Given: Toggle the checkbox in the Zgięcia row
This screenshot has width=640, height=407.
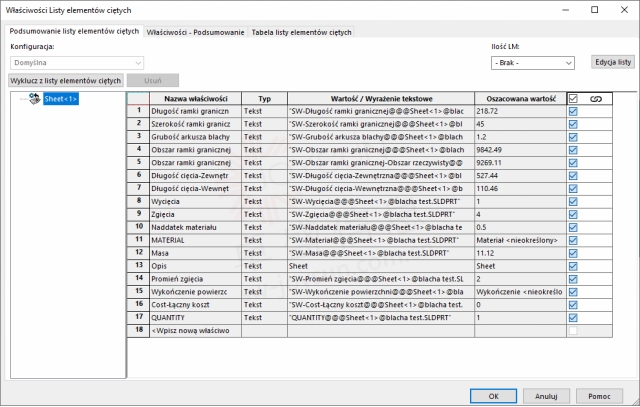Looking at the screenshot, I should click(573, 214).
